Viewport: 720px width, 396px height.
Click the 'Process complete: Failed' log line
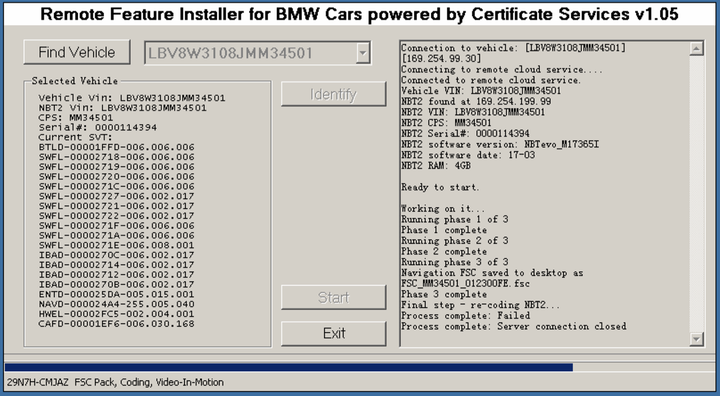466,316
